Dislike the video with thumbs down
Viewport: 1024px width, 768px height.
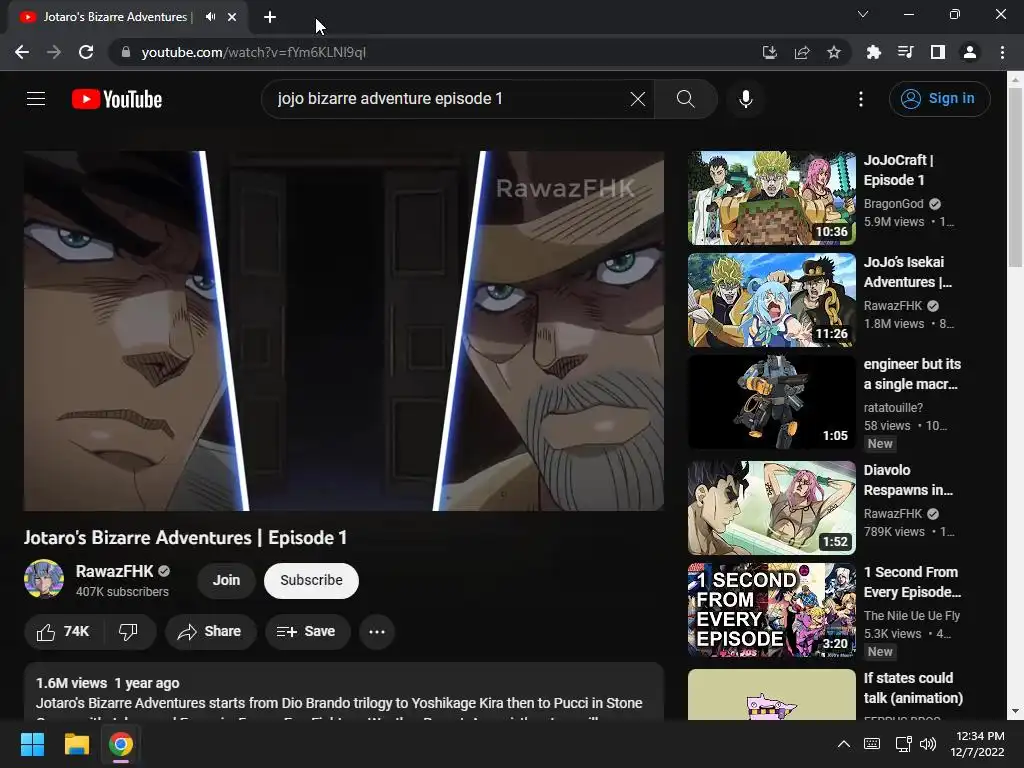(129, 632)
